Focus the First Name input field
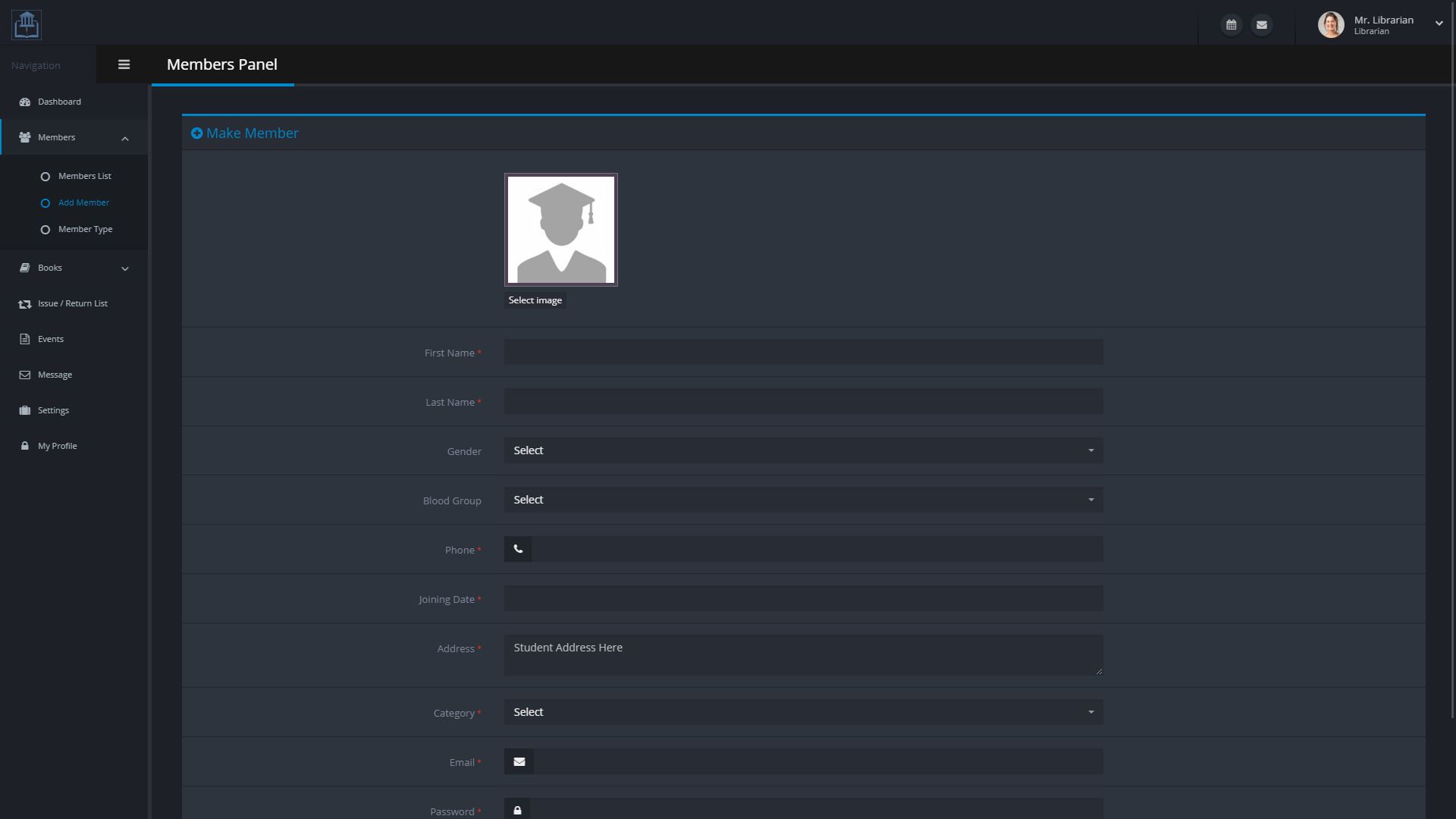This screenshot has height=819, width=1456. [x=803, y=352]
